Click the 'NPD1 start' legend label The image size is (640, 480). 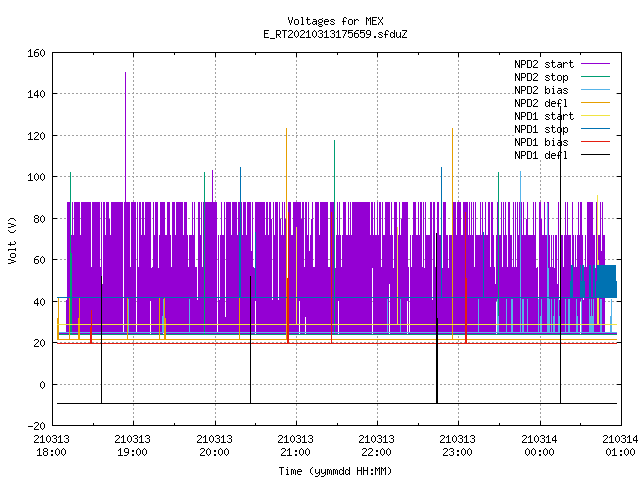click(544, 116)
